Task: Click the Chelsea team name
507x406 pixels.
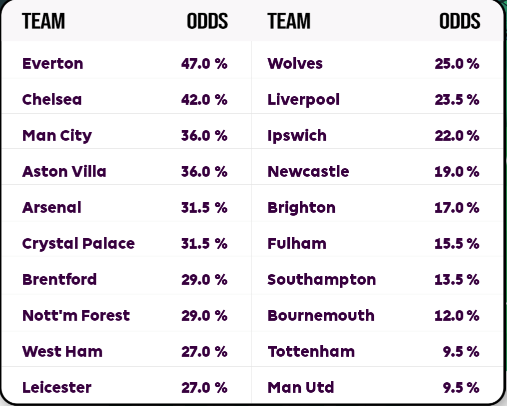Action: pyautogui.click(x=52, y=99)
